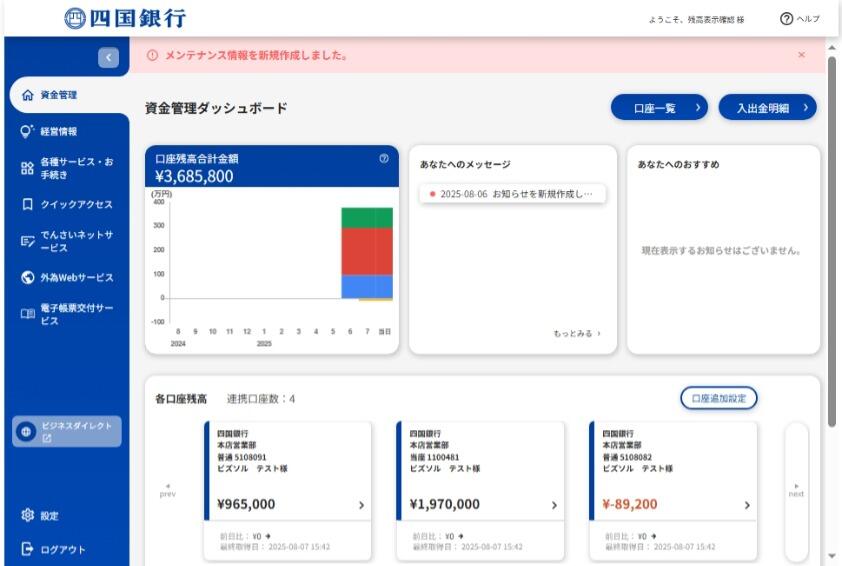
Task: Click the red bar segment in chart
Action: 367,251
